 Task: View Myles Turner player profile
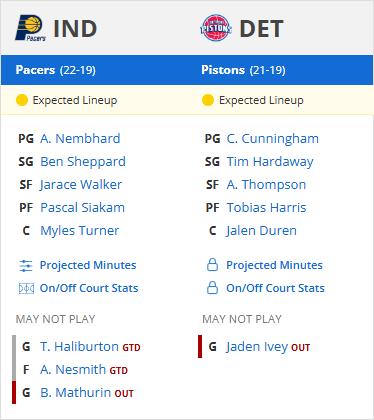pyautogui.click(x=80, y=231)
